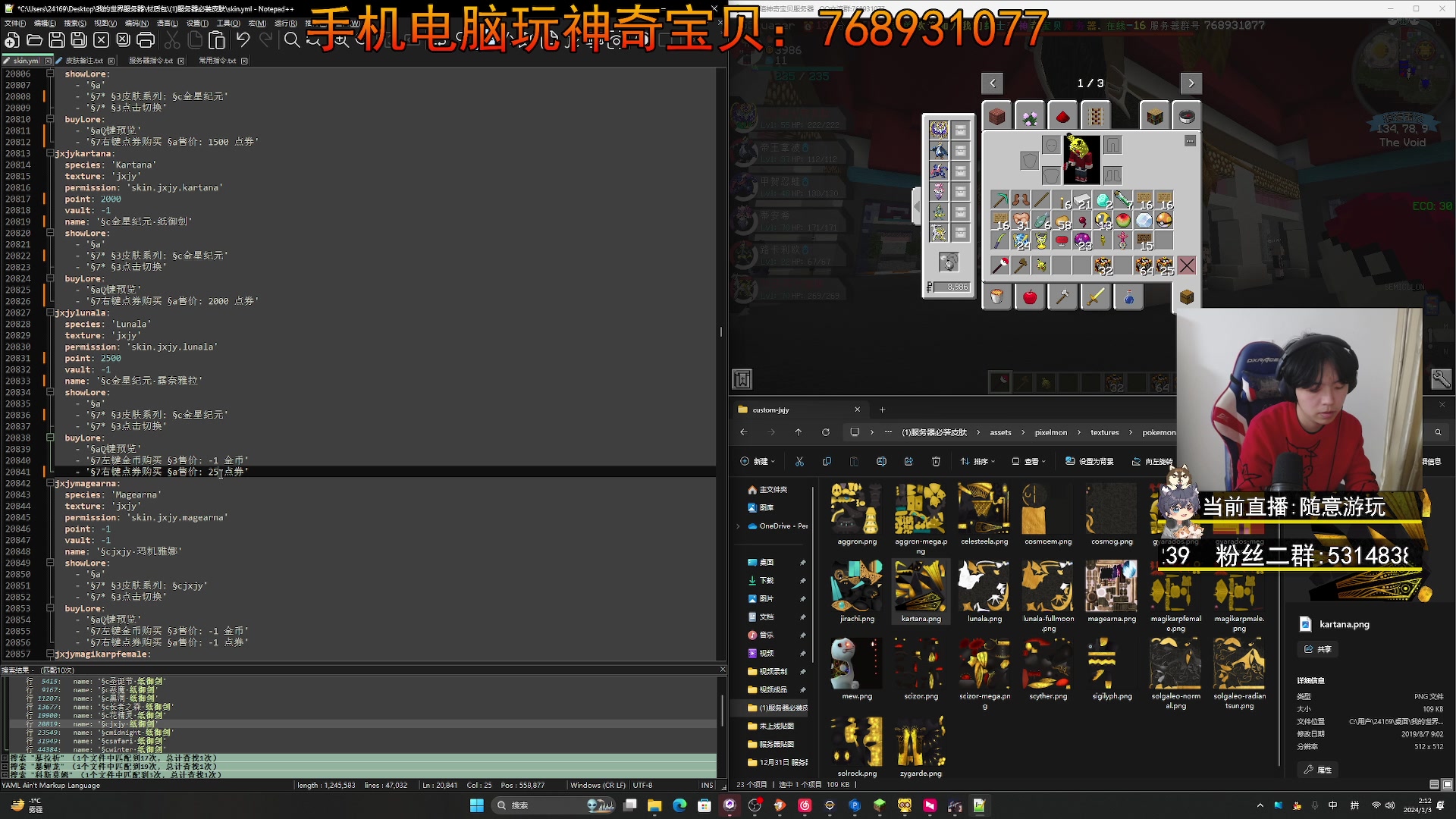
Task: Click the 属性 button in the details pane
Action: [1317, 770]
